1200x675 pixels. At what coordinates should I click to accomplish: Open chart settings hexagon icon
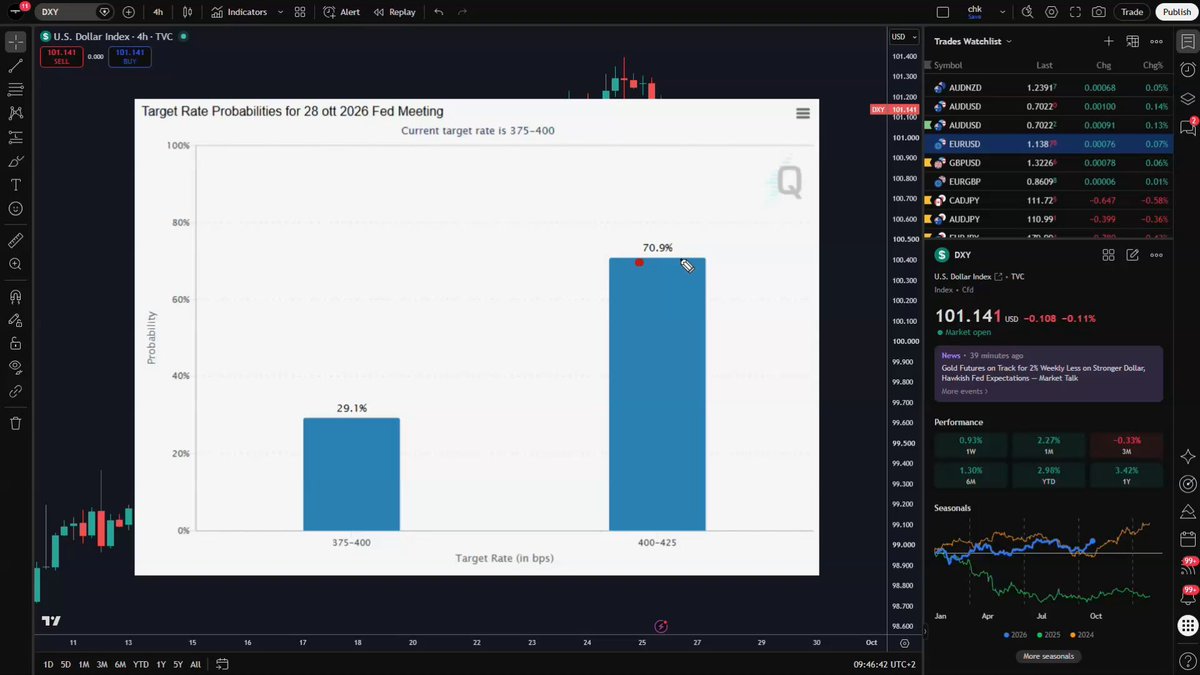click(x=1051, y=12)
